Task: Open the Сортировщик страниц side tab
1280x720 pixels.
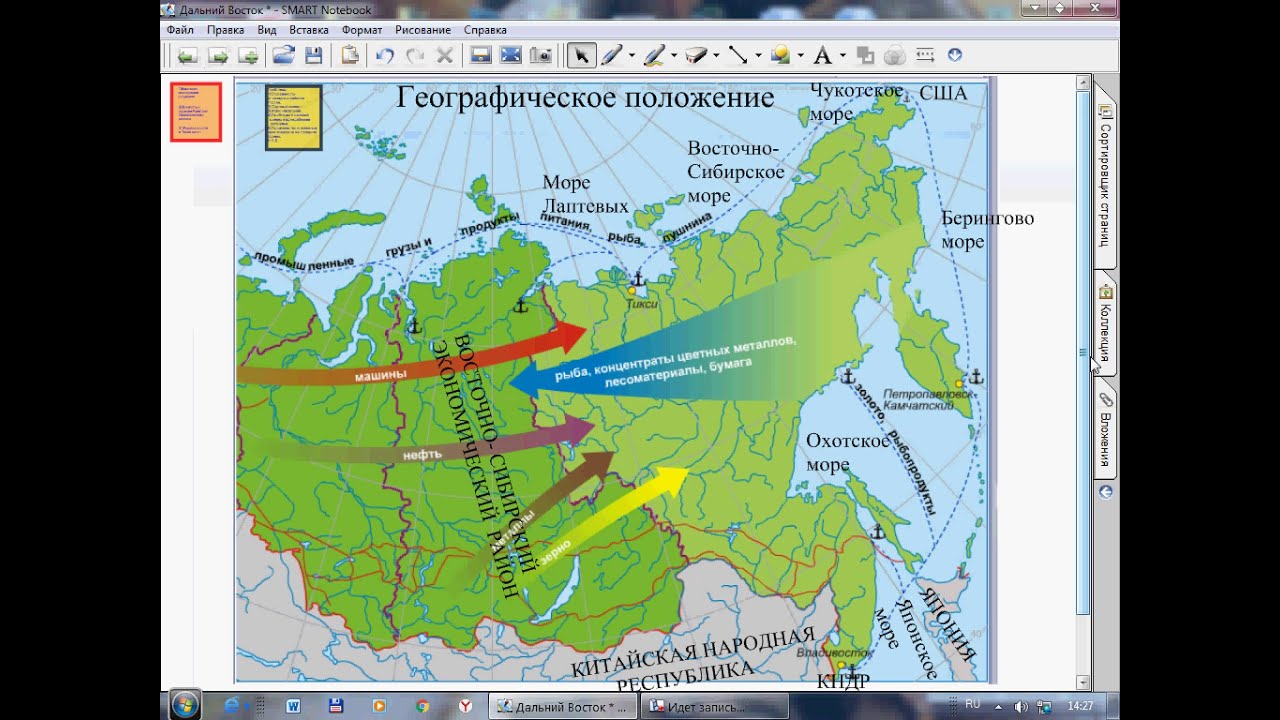Action: (1105, 175)
